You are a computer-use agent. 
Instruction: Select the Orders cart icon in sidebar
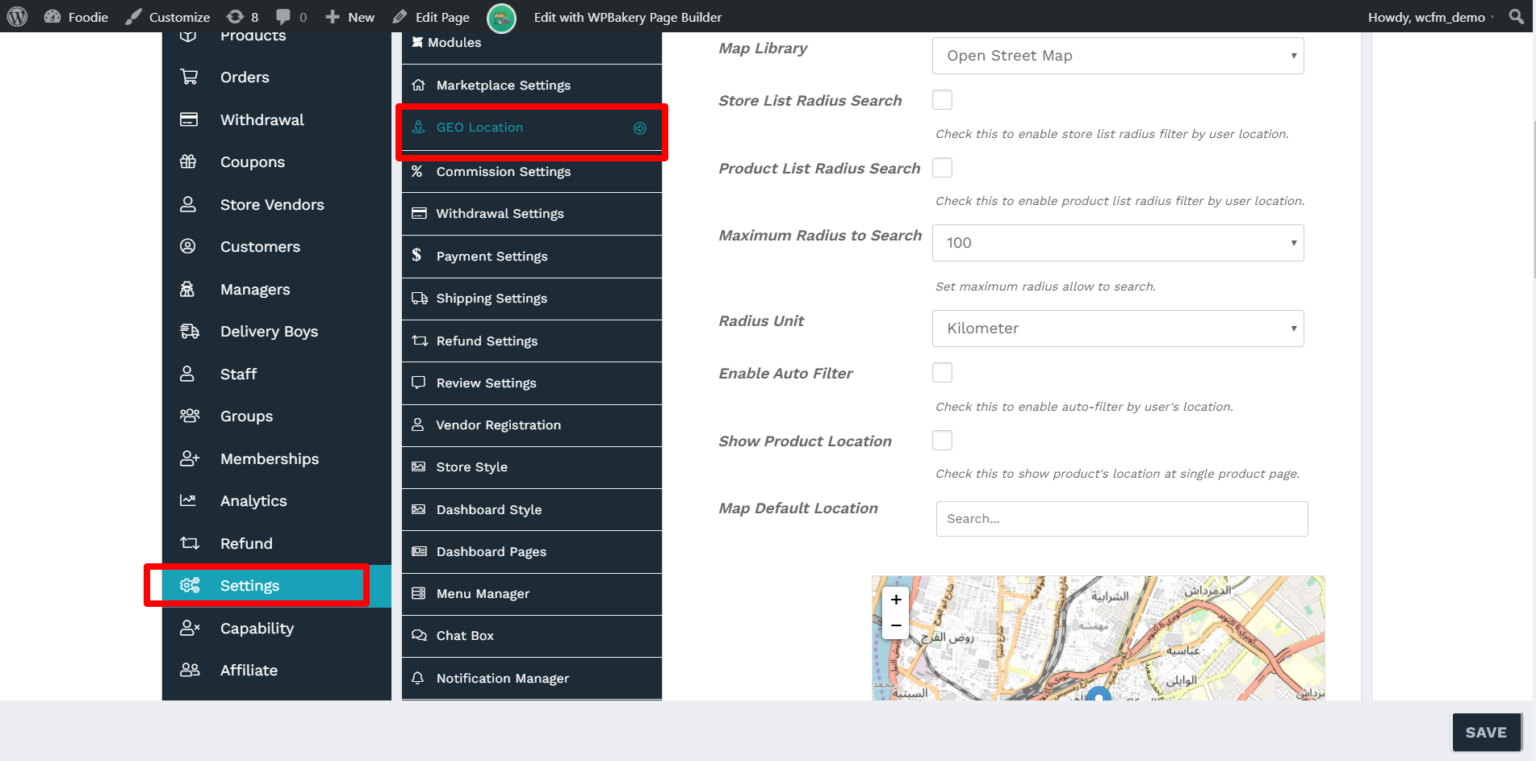point(190,77)
